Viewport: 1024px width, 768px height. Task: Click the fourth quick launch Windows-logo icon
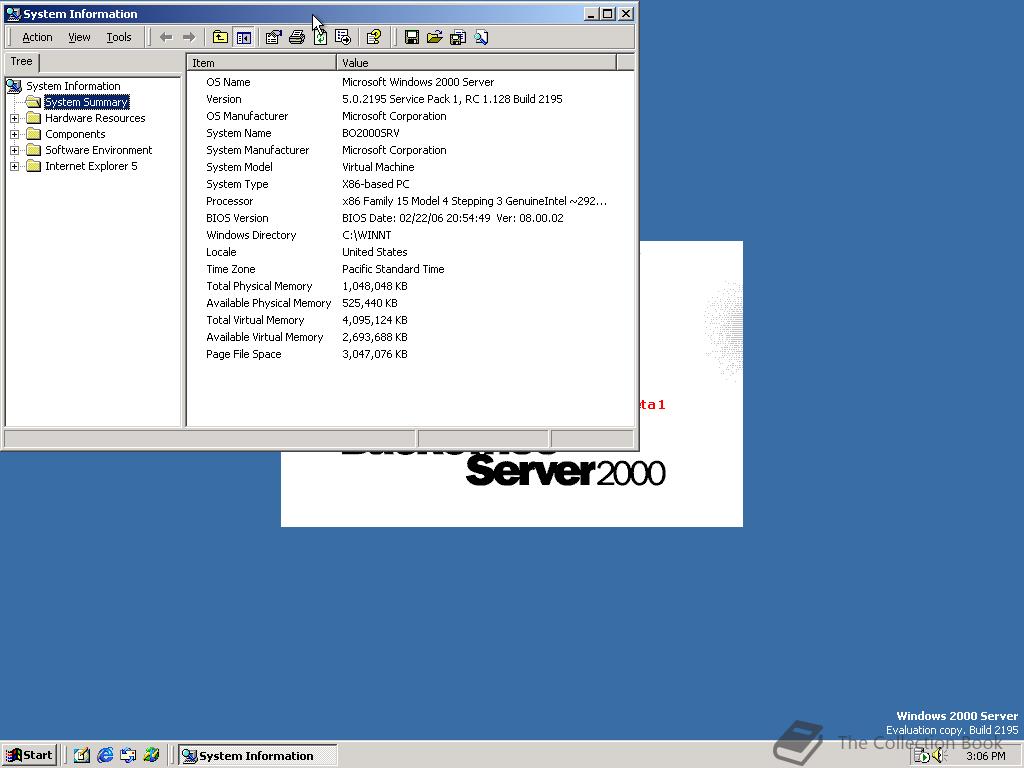[x=152, y=756]
